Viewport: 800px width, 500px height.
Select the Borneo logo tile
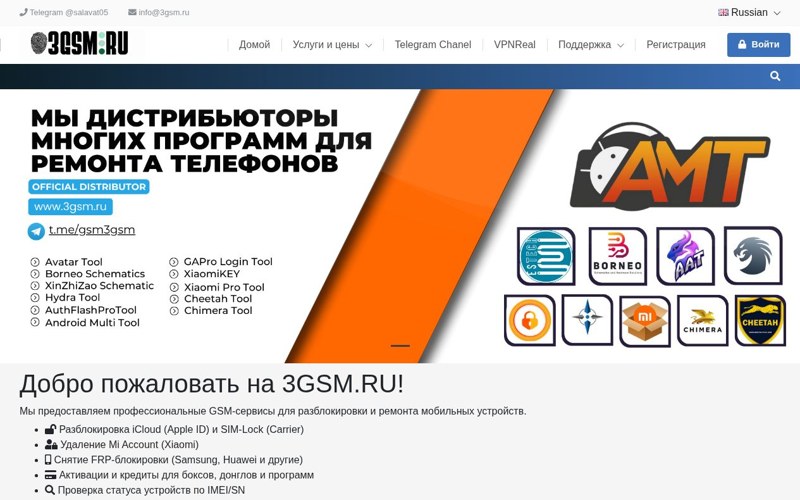coord(618,256)
